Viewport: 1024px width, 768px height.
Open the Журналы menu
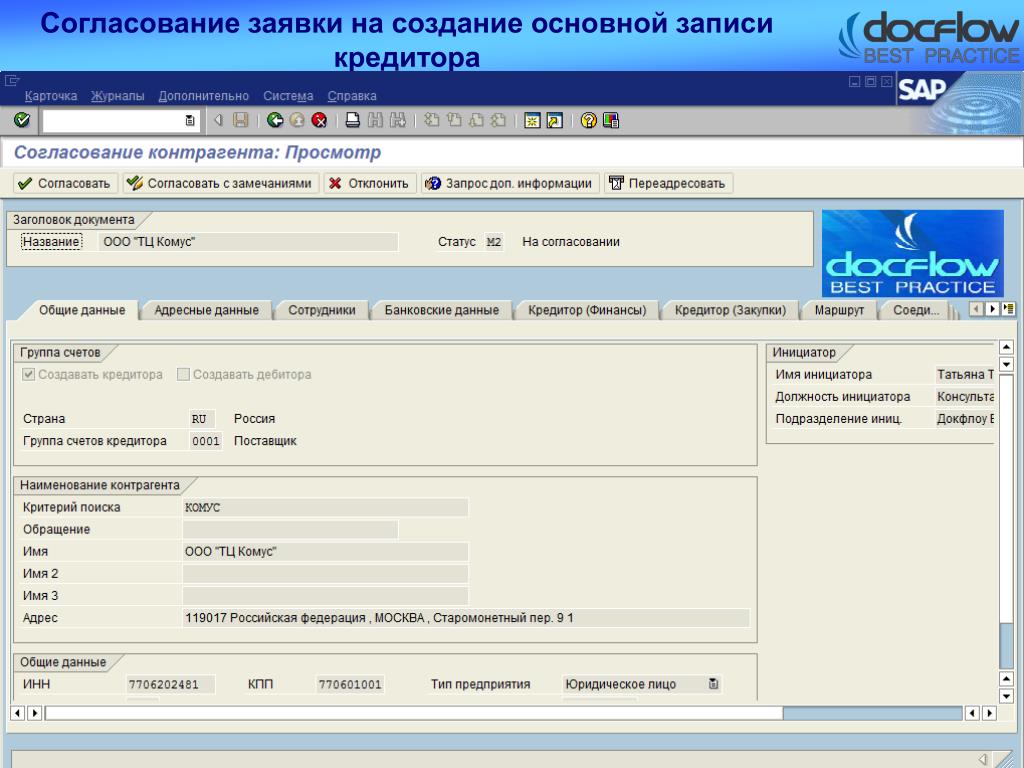click(118, 96)
